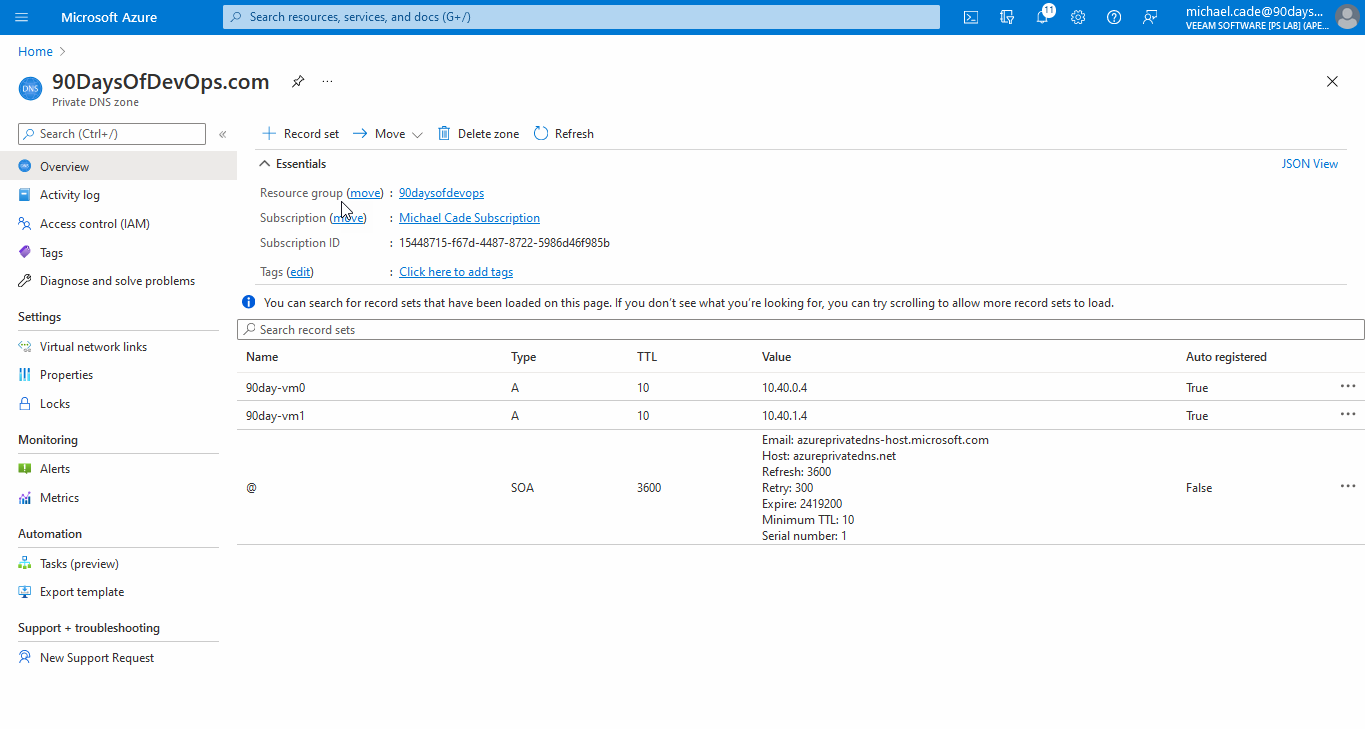This screenshot has height=729, width=1365.
Task: Click the Delete zone button
Action: pos(478,134)
